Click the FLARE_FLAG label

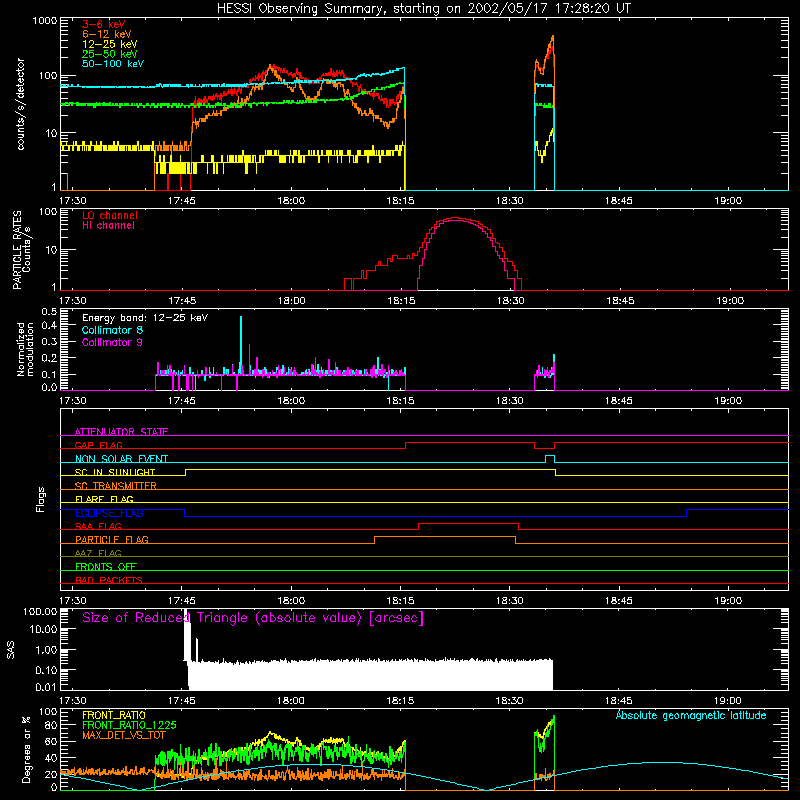(104, 499)
